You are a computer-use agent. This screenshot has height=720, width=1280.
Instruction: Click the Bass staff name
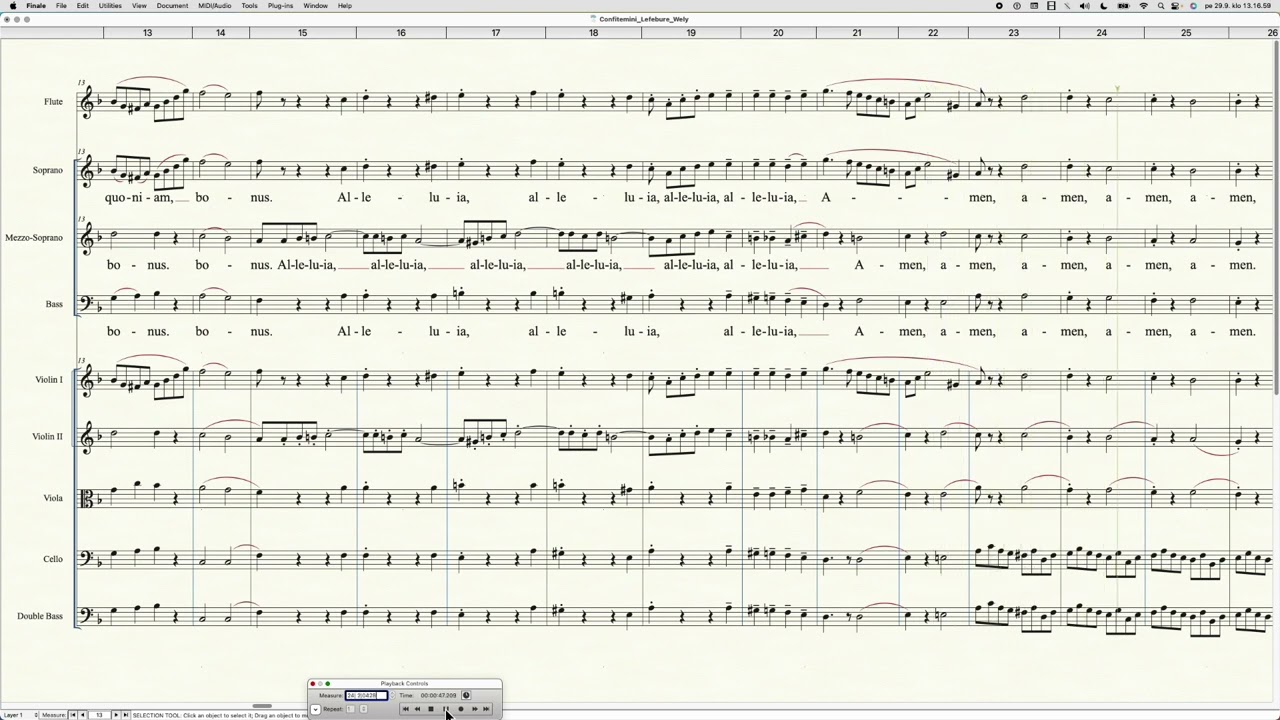click(x=54, y=304)
